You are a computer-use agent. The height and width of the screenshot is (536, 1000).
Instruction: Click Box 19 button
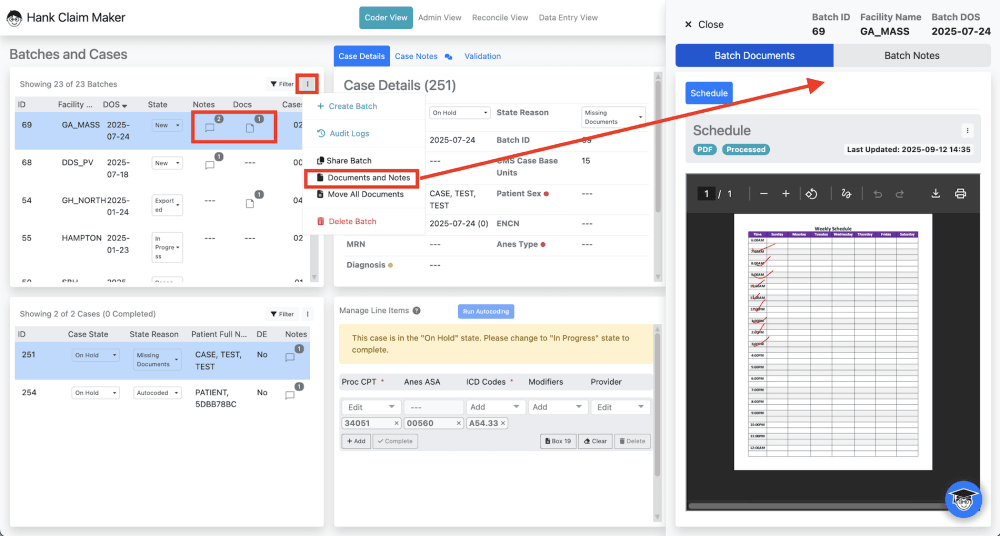[x=558, y=441]
